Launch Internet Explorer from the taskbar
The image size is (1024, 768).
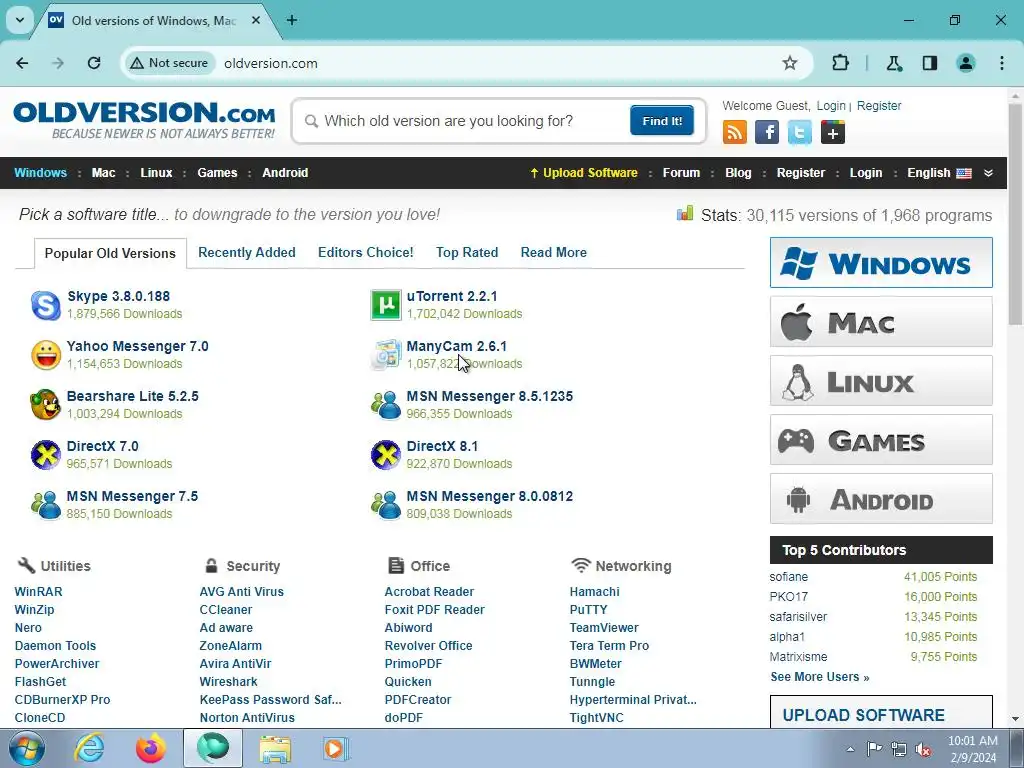pyautogui.click(x=89, y=748)
